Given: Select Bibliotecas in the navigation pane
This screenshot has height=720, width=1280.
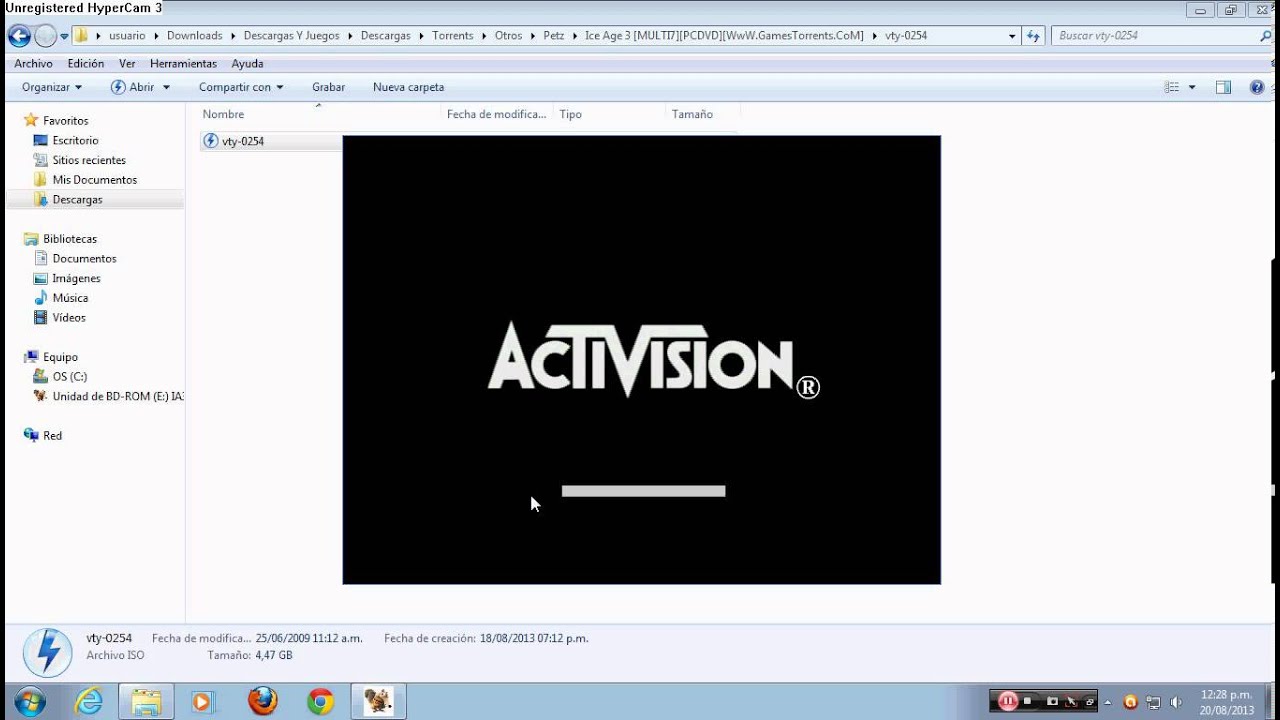Looking at the screenshot, I should pos(69,239).
